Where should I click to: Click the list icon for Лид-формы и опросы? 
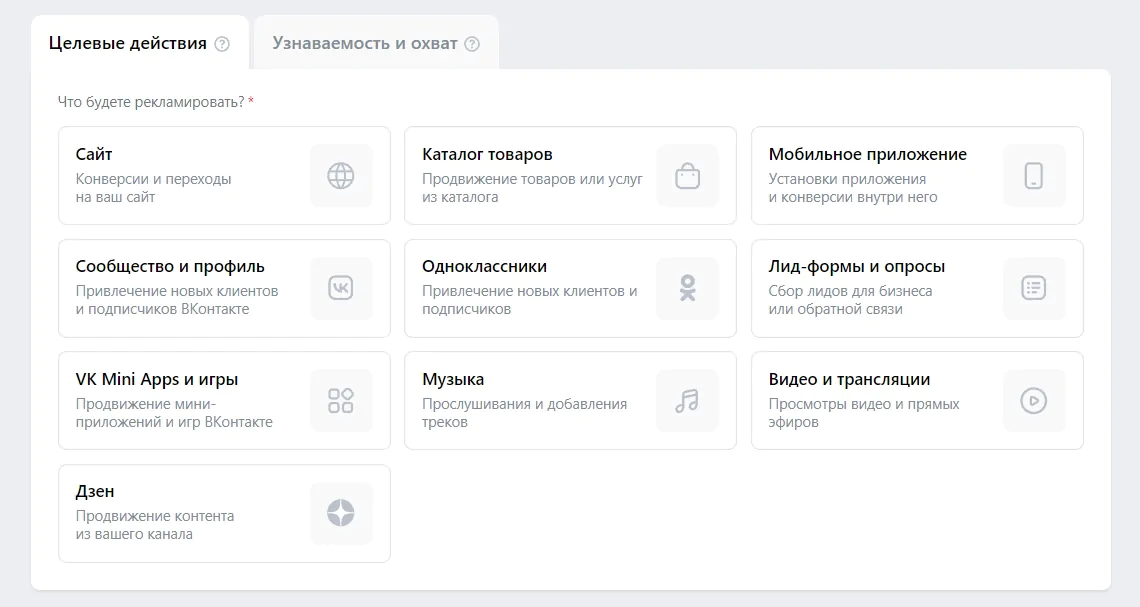pos(1034,288)
